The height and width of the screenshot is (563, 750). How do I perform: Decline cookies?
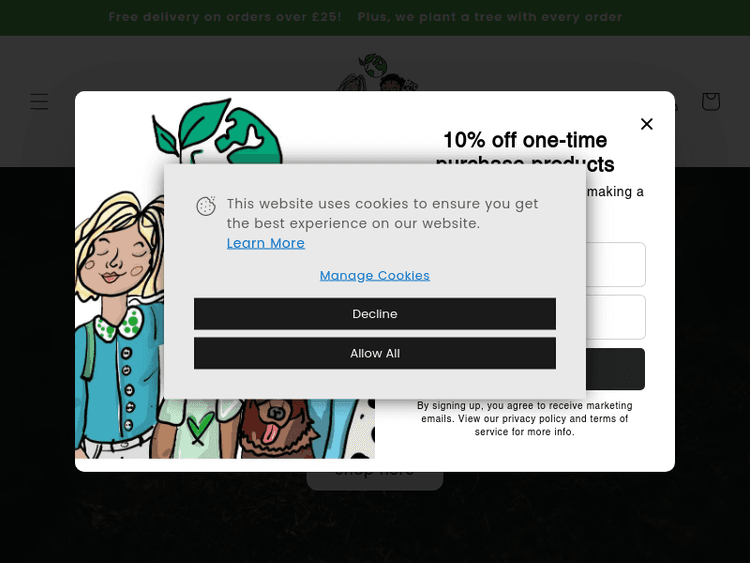click(375, 314)
